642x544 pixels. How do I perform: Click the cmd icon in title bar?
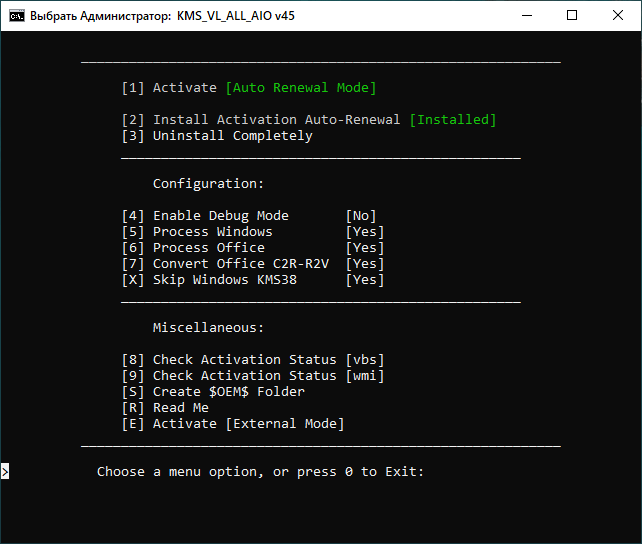[x=16, y=16]
